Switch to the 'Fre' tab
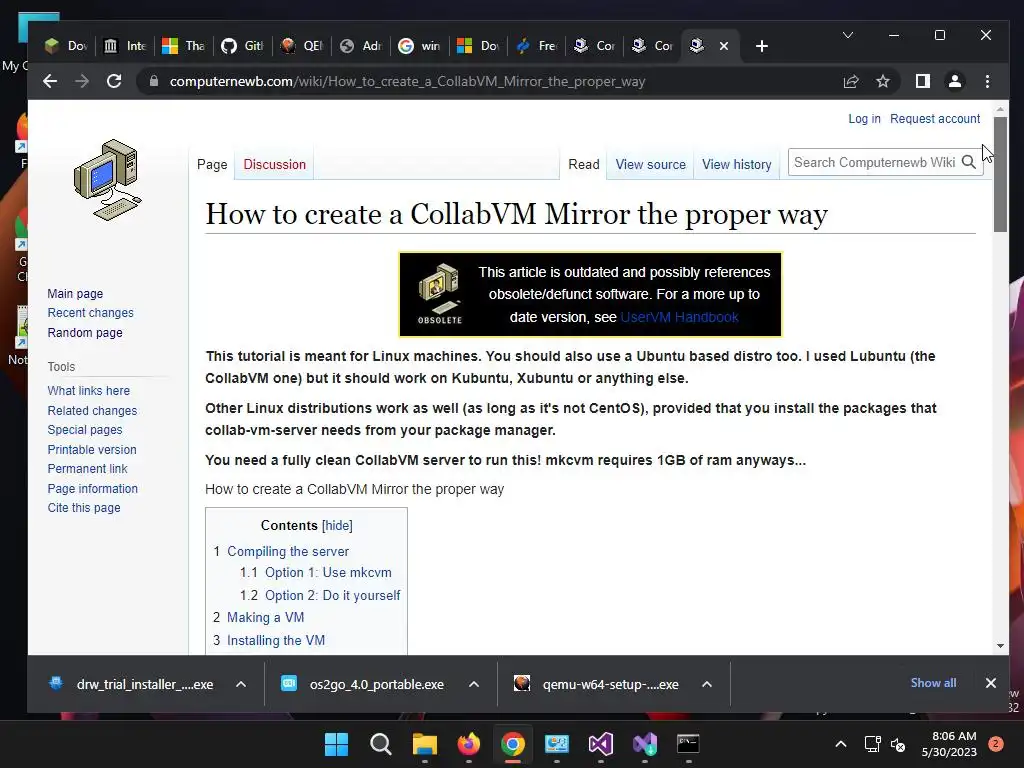Viewport: 1024px width, 768px height. tap(537, 46)
